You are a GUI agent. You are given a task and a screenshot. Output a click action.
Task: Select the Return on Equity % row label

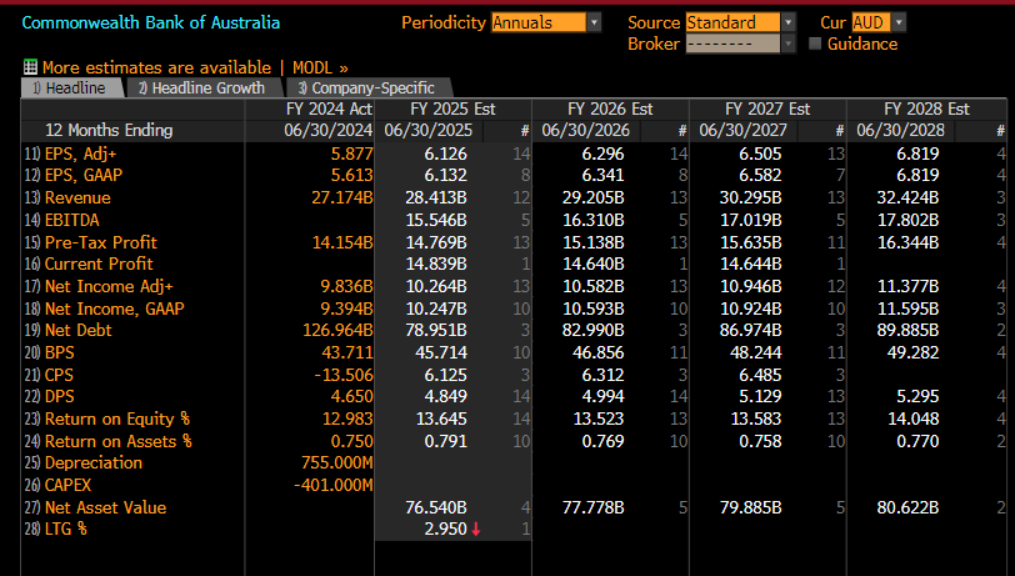[x=117, y=419]
